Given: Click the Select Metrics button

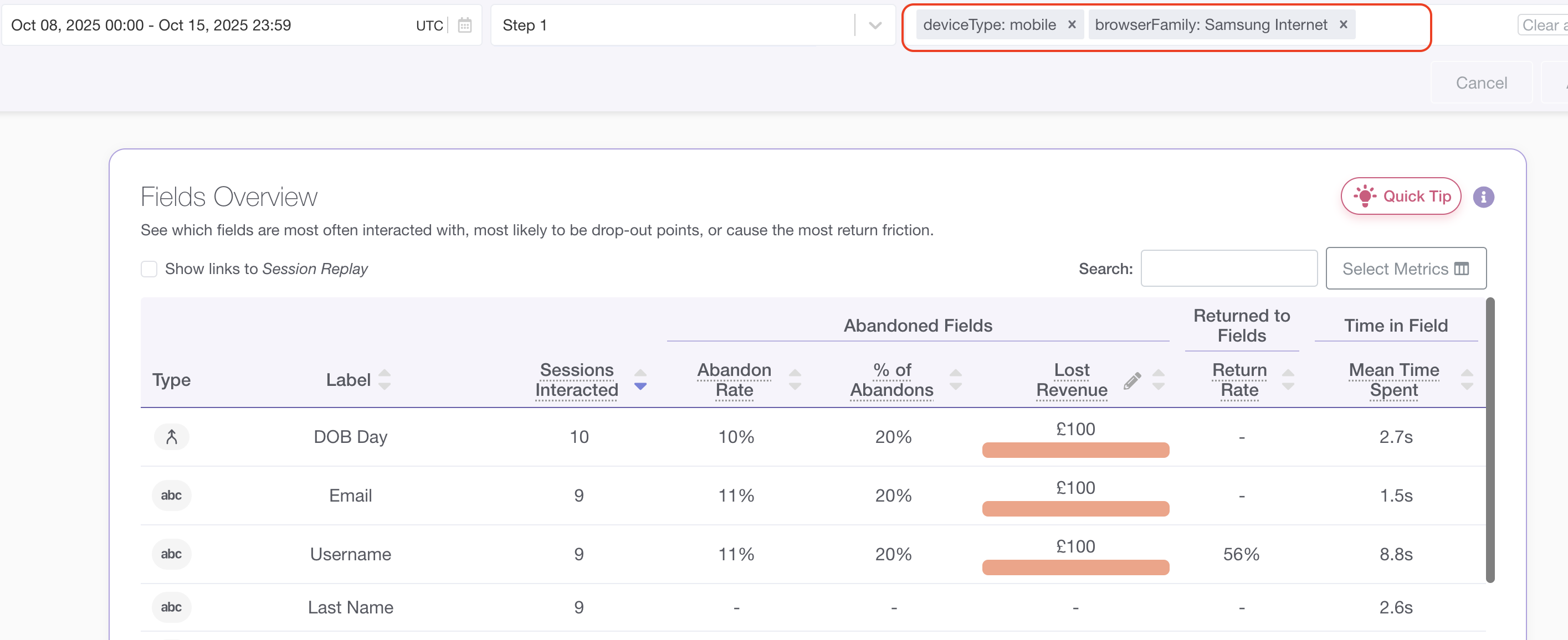Looking at the screenshot, I should click(x=1406, y=269).
